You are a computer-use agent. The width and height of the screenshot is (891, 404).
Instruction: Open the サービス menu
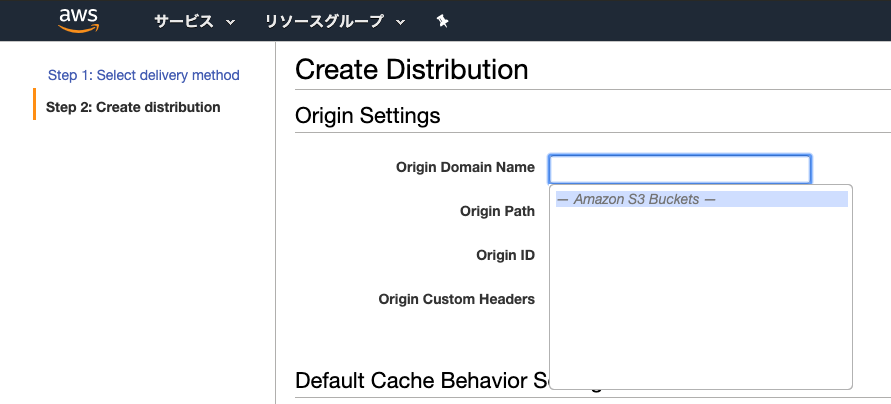click(184, 21)
